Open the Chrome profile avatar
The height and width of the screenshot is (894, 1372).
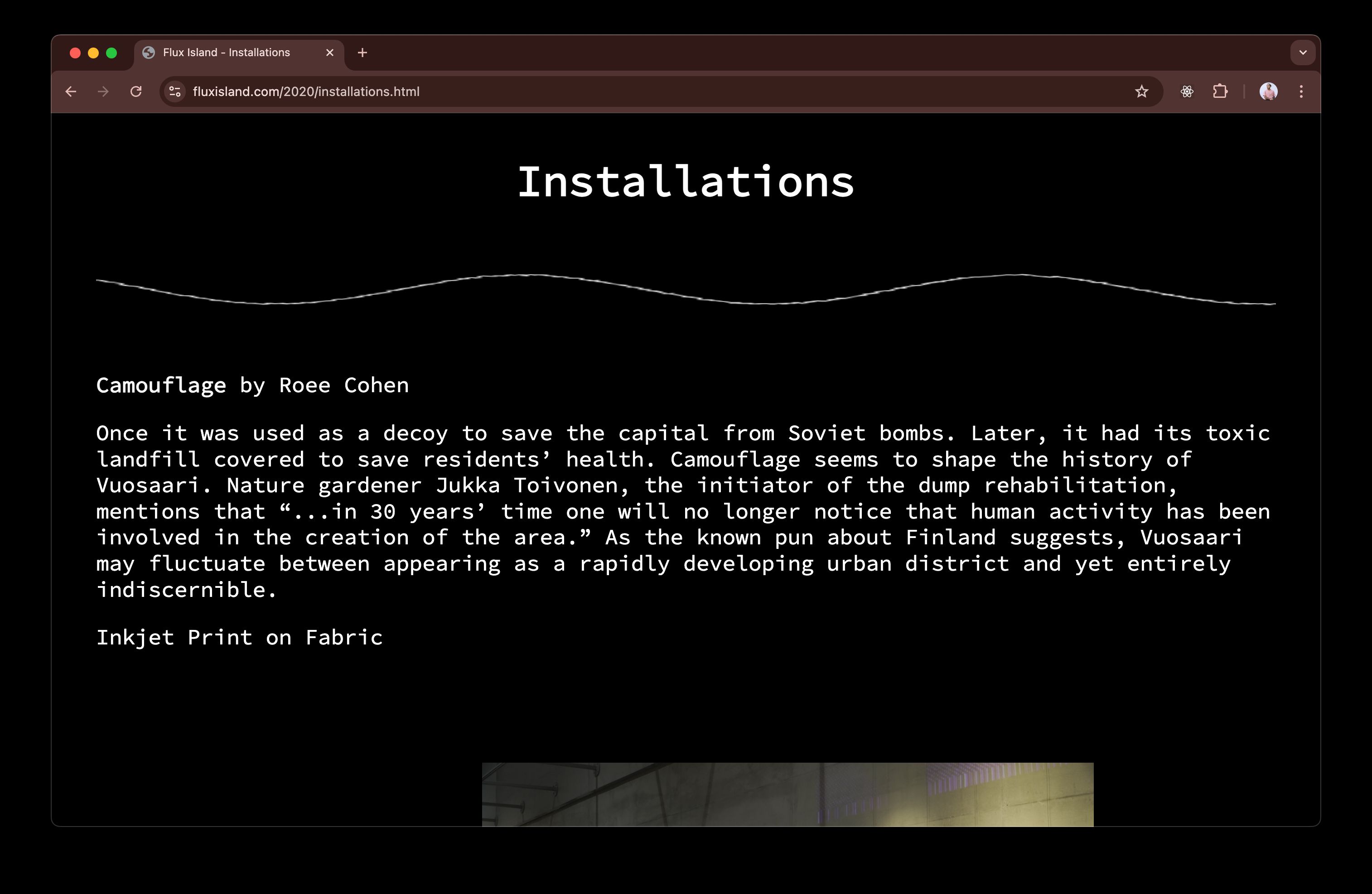[x=1268, y=91]
